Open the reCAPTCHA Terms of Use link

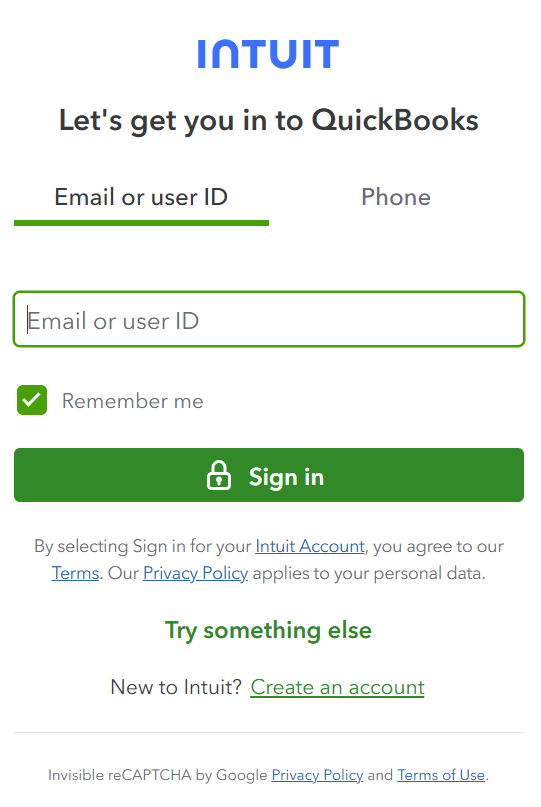click(x=441, y=775)
